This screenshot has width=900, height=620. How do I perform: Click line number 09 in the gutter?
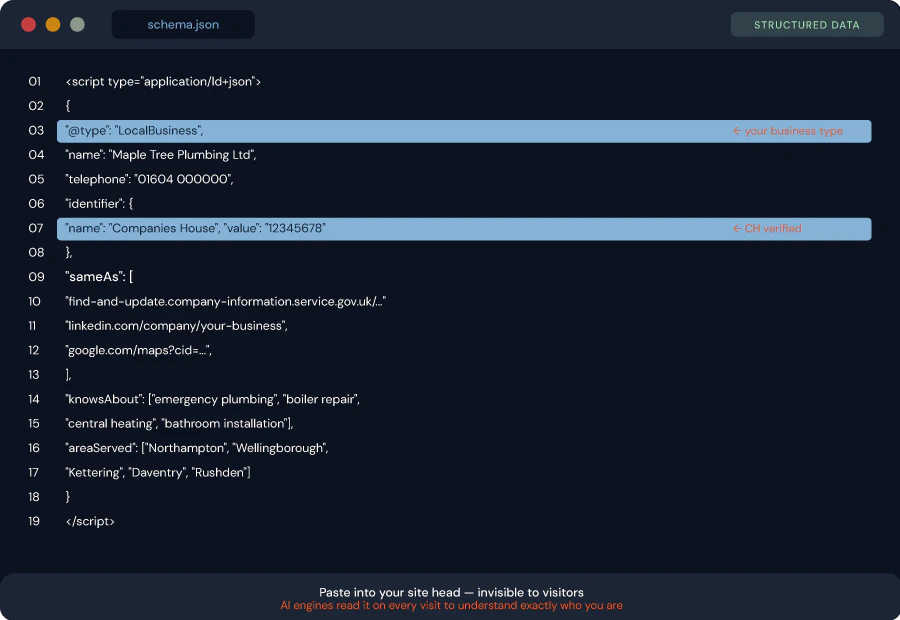pyautogui.click(x=36, y=277)
